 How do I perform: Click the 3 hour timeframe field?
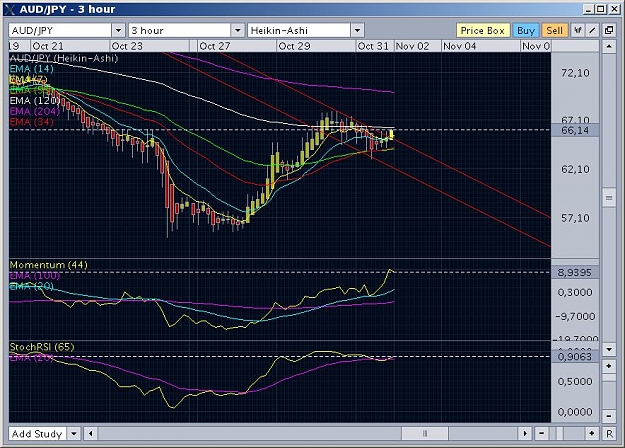(x=180, y=30)
